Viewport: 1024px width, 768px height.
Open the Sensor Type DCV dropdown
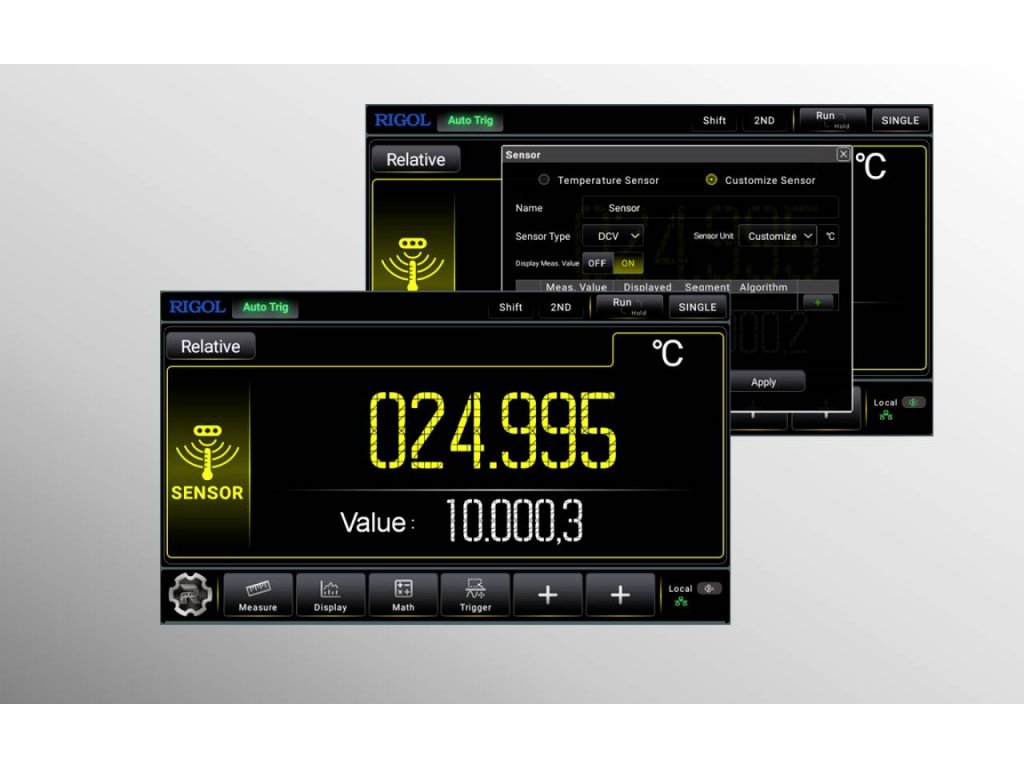coord(613,236)
